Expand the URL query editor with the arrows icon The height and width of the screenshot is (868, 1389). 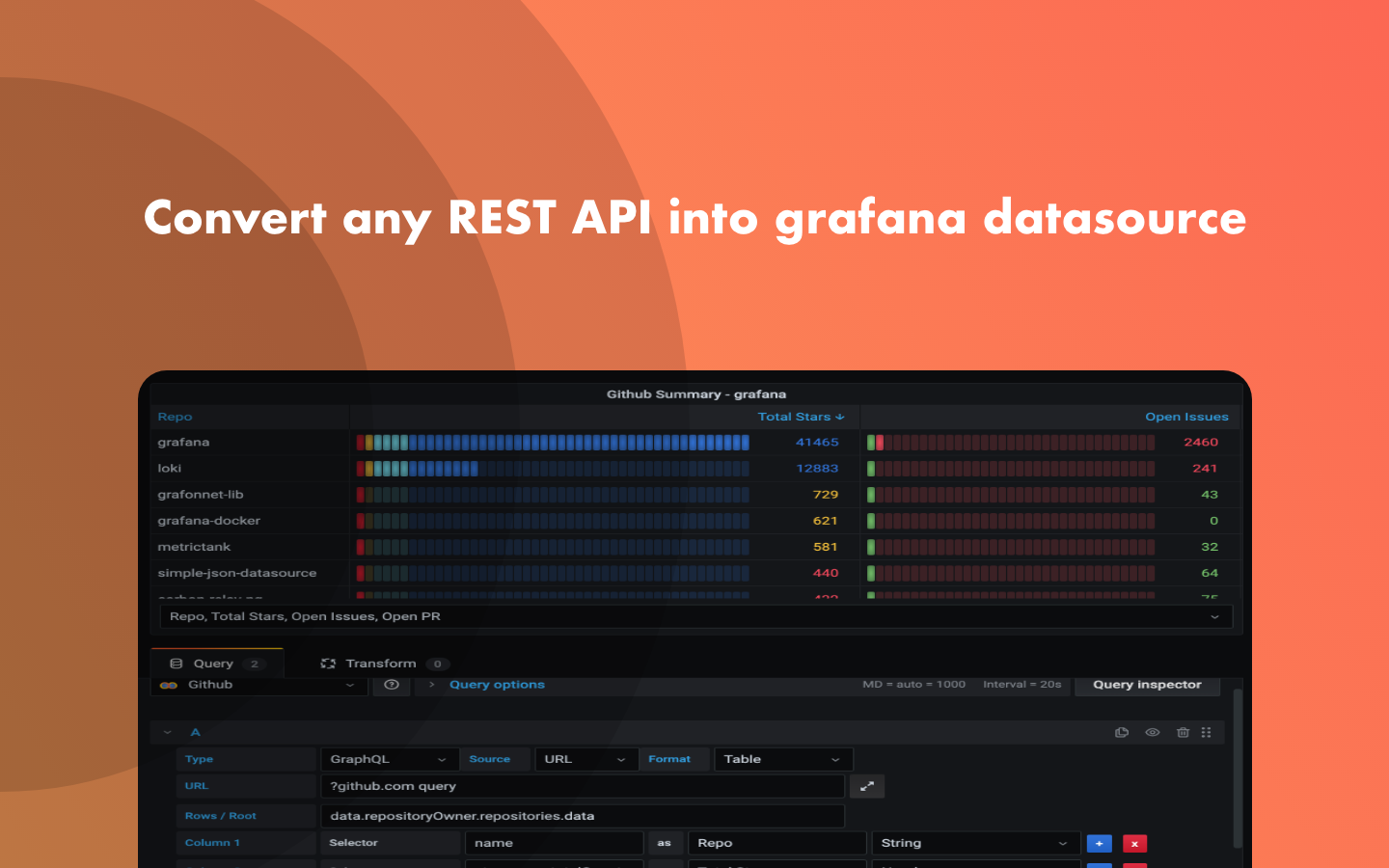tap(866, 786)
